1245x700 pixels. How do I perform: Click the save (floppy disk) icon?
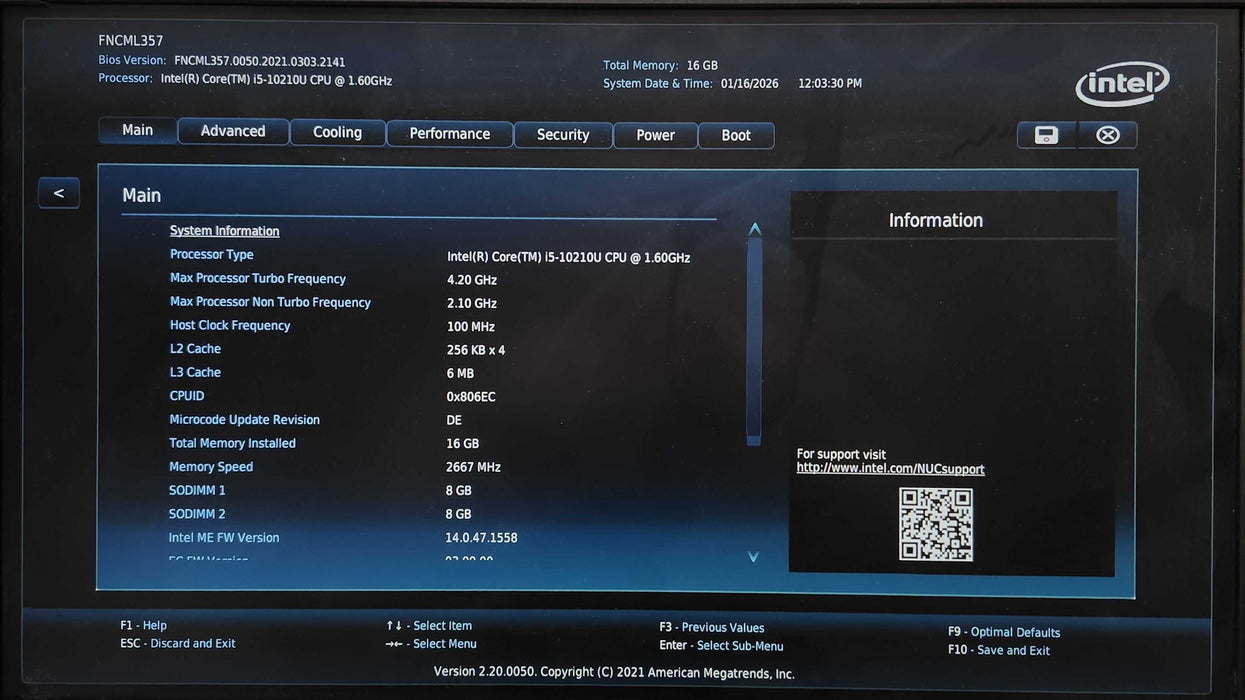click(1046, 135)
